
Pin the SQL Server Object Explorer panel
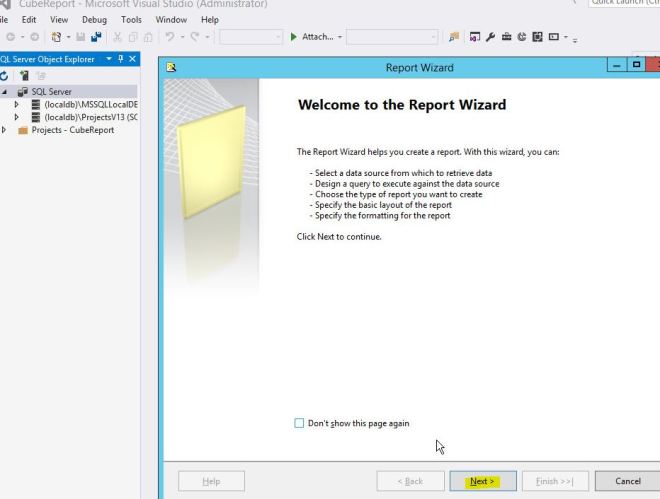pyautogui.click(x=120, y=59)
